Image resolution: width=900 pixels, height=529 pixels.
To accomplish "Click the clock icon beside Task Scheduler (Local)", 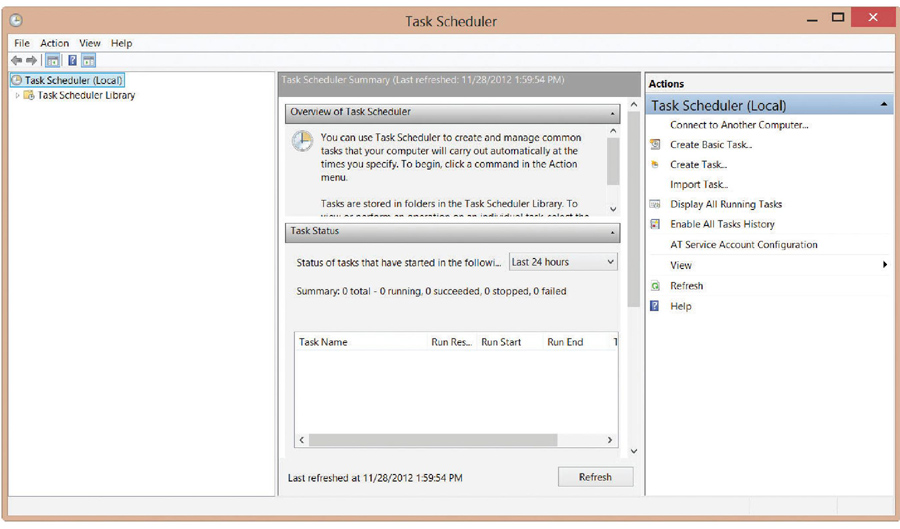I will [x=17, y=80].
